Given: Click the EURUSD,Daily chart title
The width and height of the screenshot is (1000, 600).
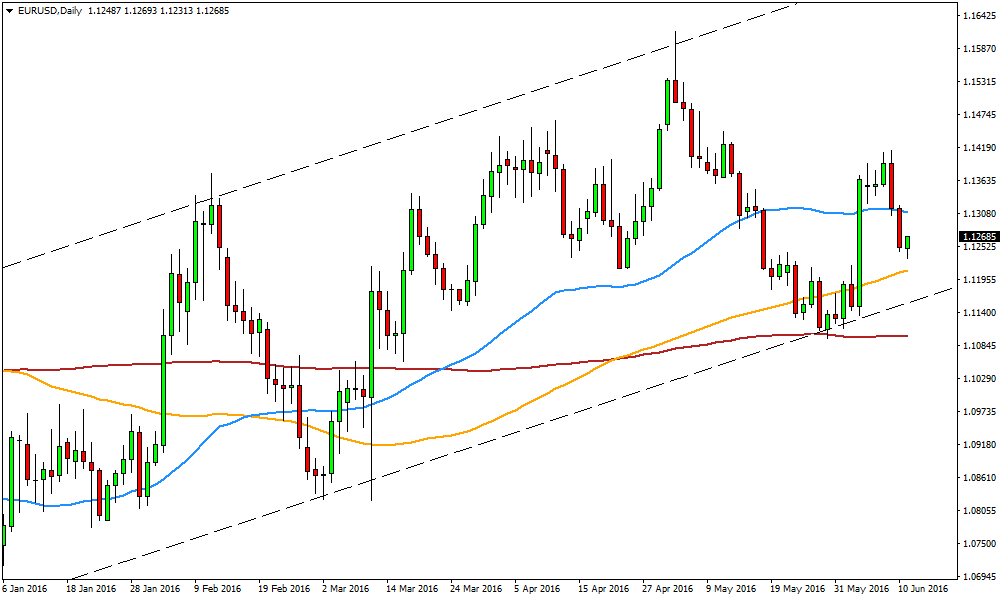Looking at the screenshot, I should point(49,11).
